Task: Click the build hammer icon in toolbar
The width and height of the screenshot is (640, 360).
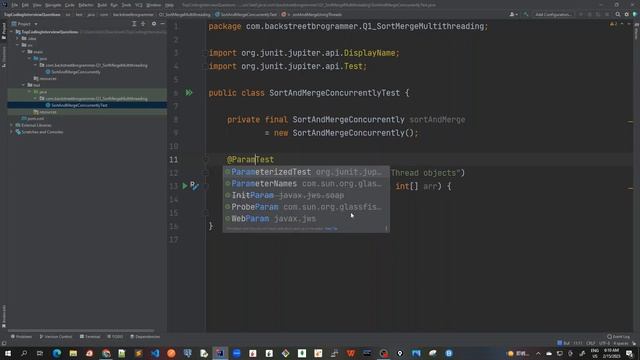Action: (526, 14)
